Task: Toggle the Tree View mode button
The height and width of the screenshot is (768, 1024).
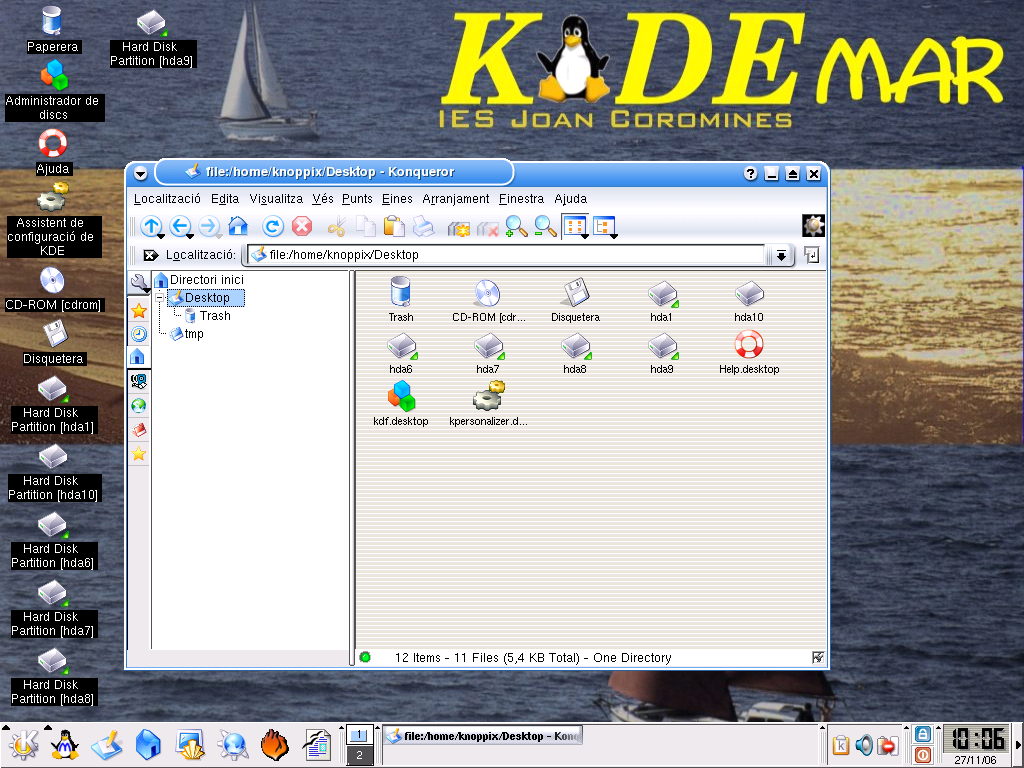Action: point(604,226)
